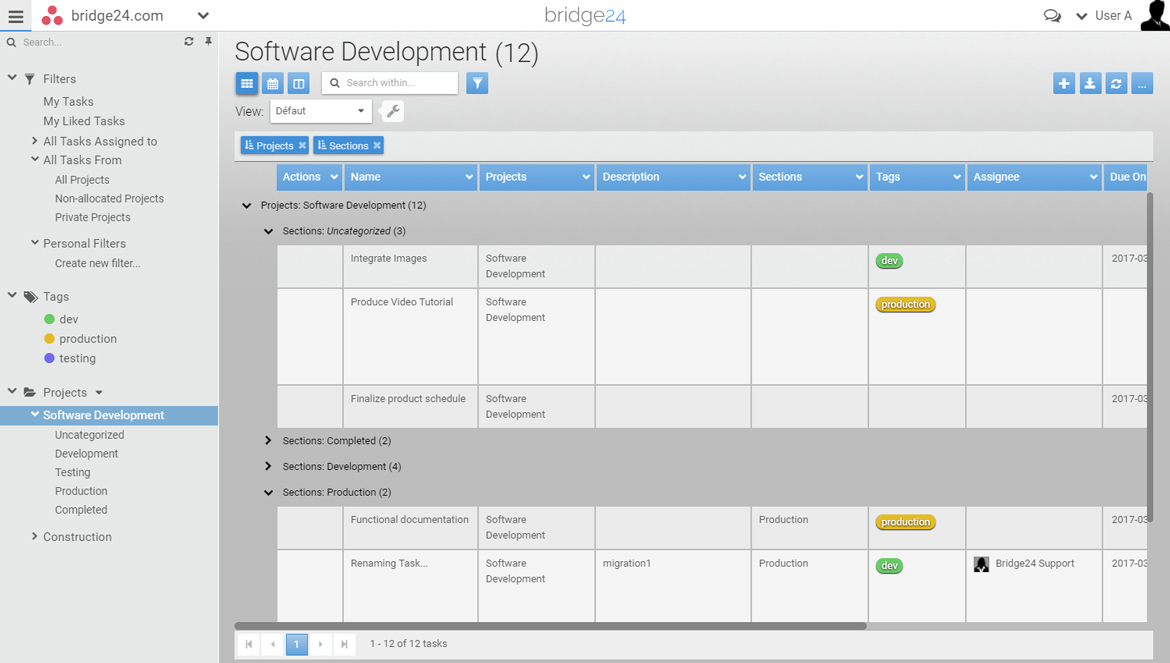Collapse Sections: Uncategorized group
The height and width of the screenshot is (663, 1170).
pyautogui.click(x=269, y=231)
